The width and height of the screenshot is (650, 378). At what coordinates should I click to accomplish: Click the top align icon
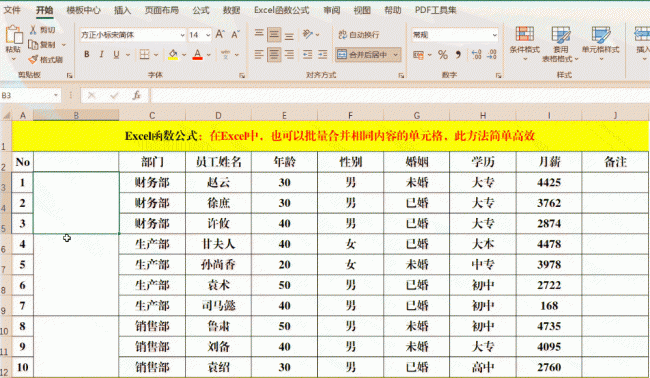[259, 34]
